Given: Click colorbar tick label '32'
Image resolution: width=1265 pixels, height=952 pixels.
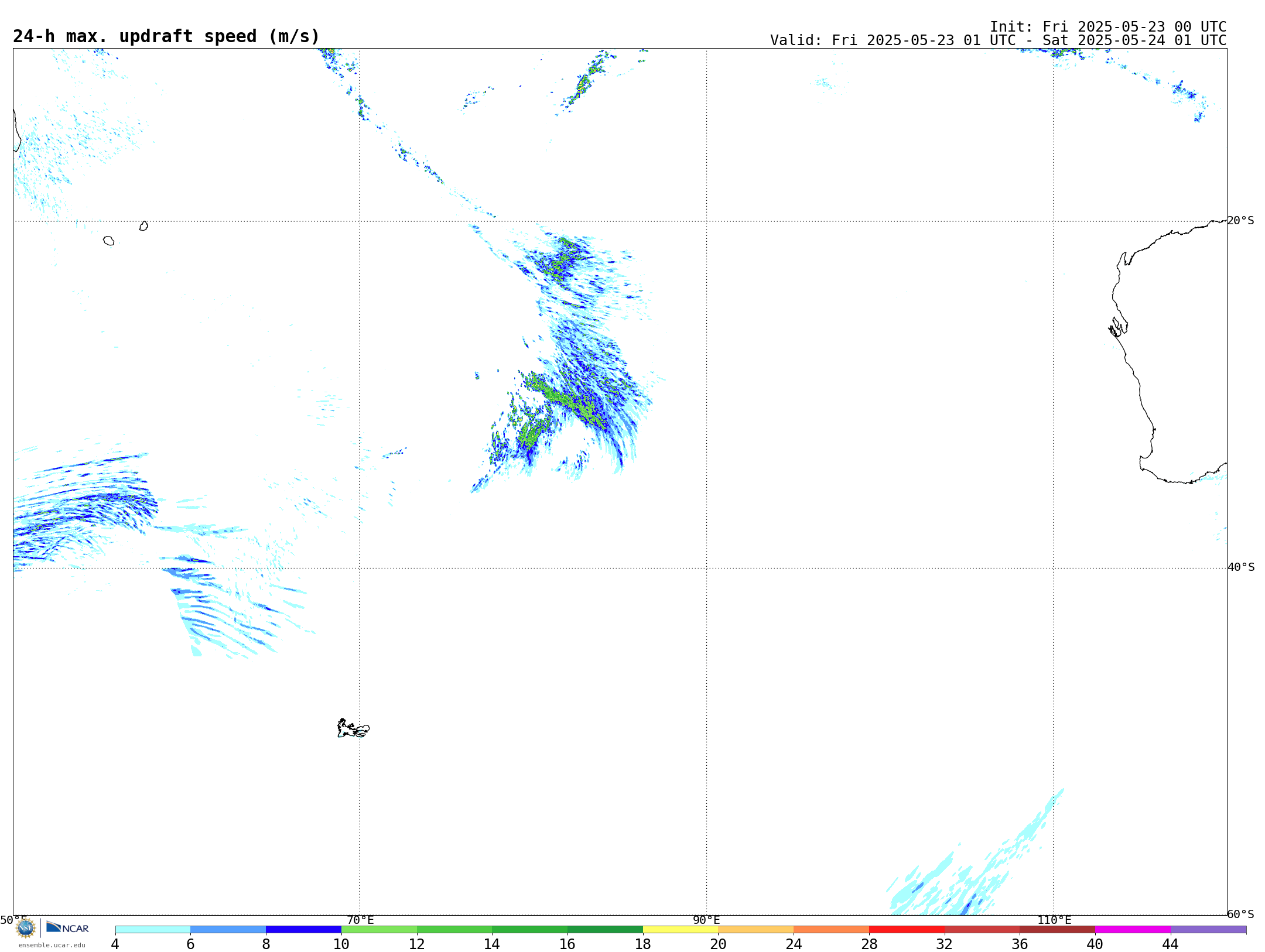Looking at the screenshot, I should (x=945, y=944).
